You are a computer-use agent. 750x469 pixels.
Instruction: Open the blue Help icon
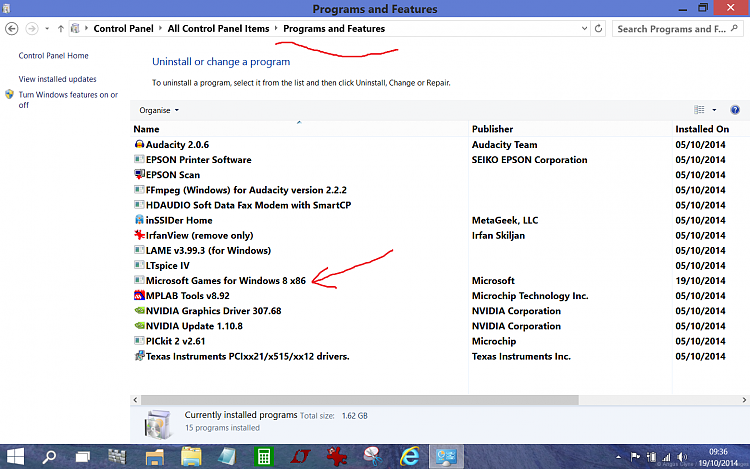tap(735, 110)
